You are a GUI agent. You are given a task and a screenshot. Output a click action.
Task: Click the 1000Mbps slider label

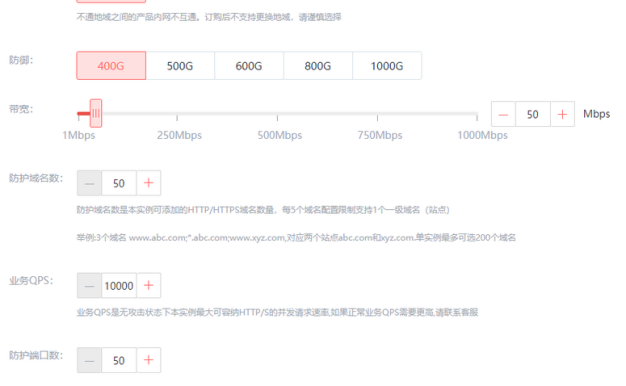coord(482,135)
